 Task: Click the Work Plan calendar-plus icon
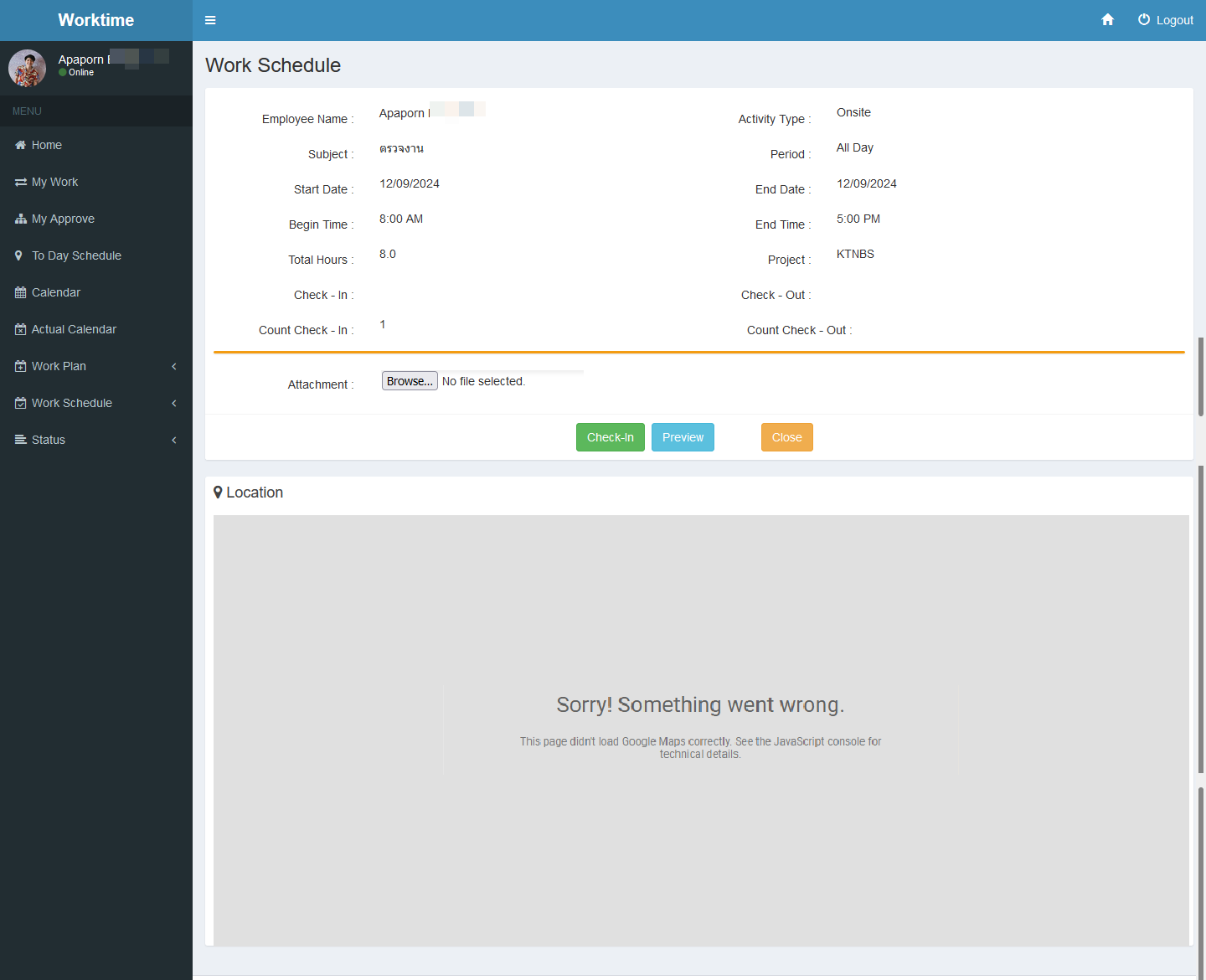[20, 366]
